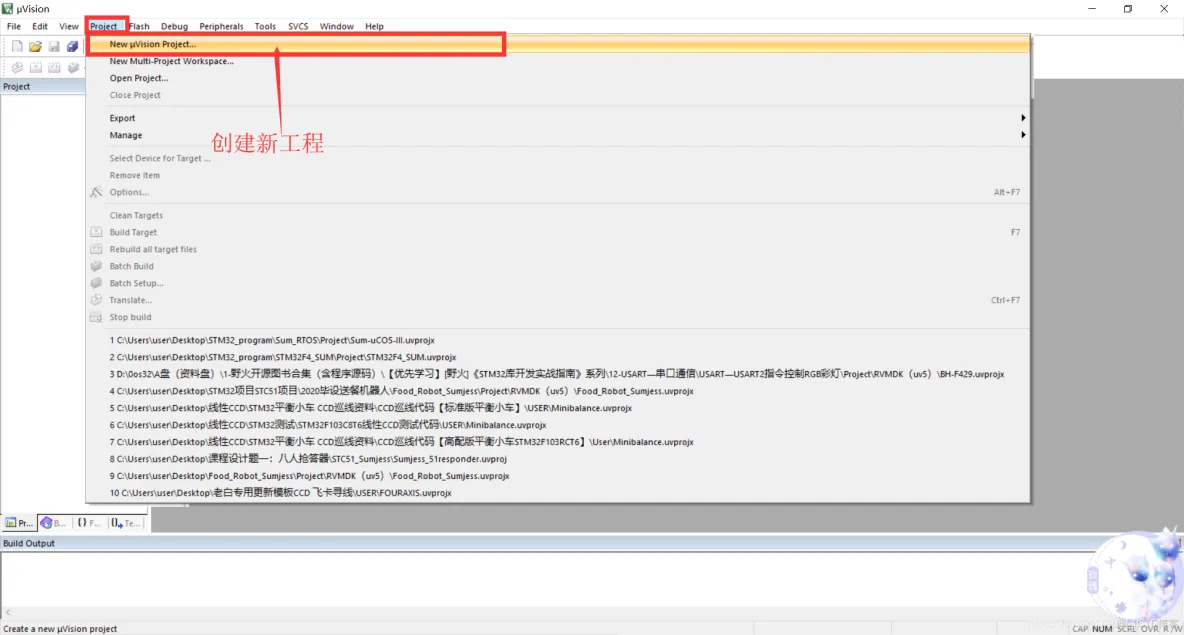Viewport: 1184px width, 635px height.
Task: Click the Save floppy disk icon
Action: [54, 47]
